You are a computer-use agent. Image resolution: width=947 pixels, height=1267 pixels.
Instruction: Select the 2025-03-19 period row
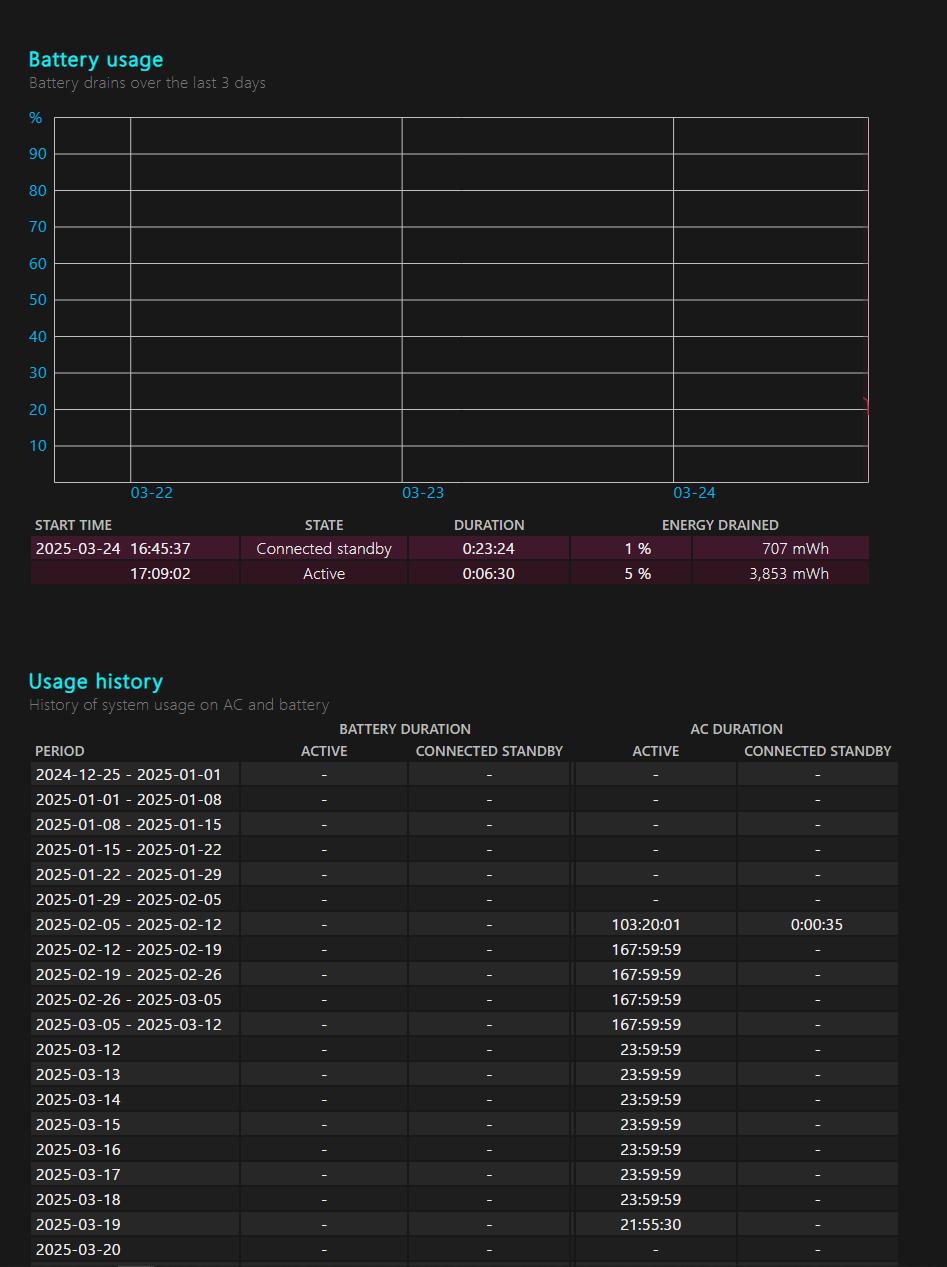coord(464,1225)
